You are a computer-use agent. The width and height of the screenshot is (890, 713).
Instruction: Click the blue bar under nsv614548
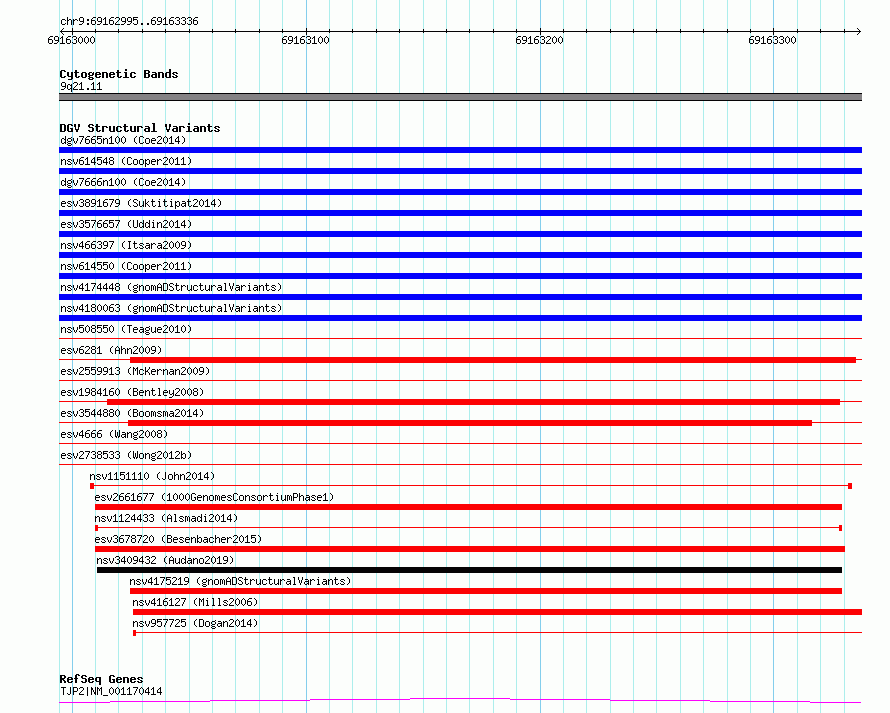pos(460,171)
